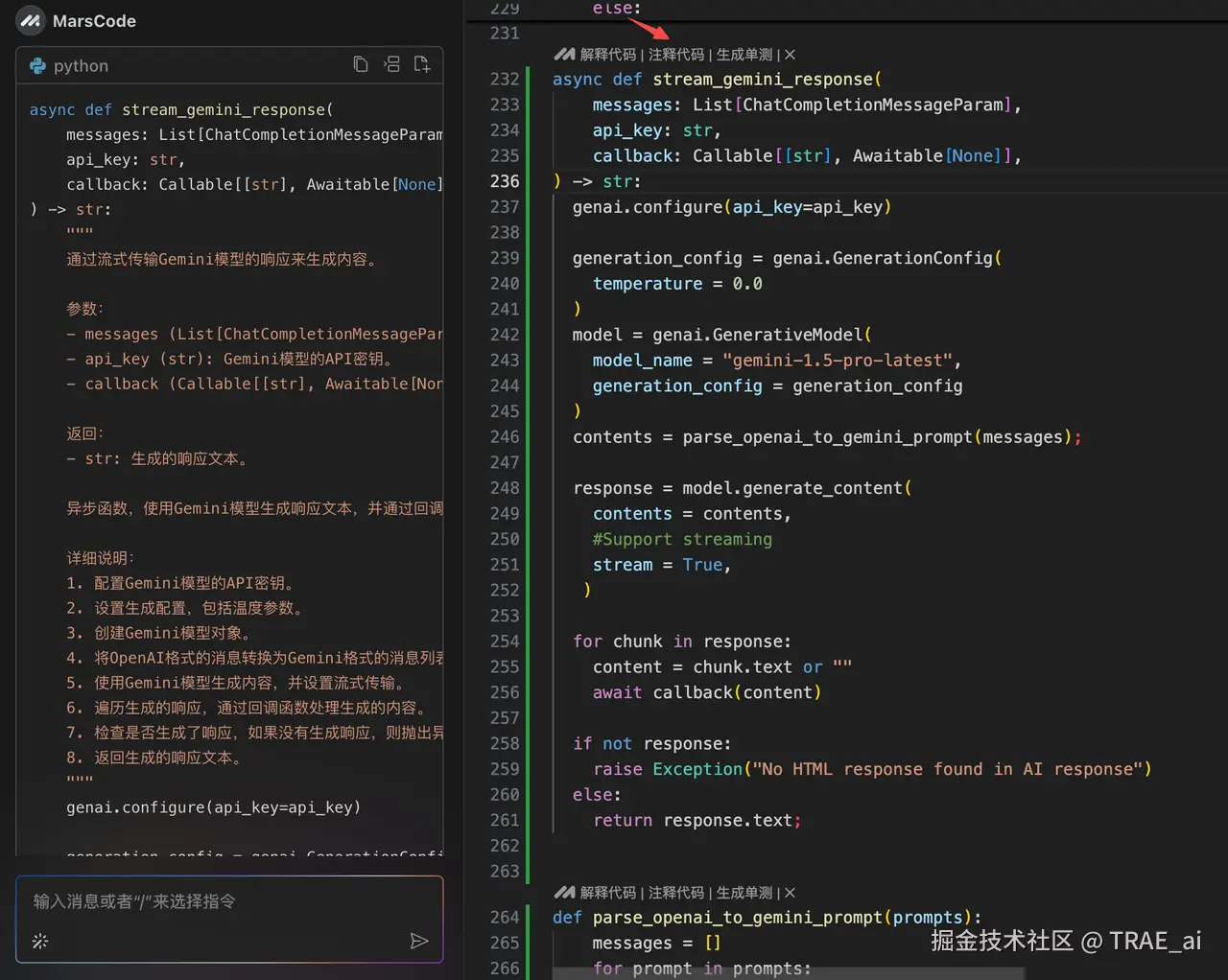This screenshot has width=1228, height=980.
Task: Click line number 248 in the gutter
Action: (505, 488)
